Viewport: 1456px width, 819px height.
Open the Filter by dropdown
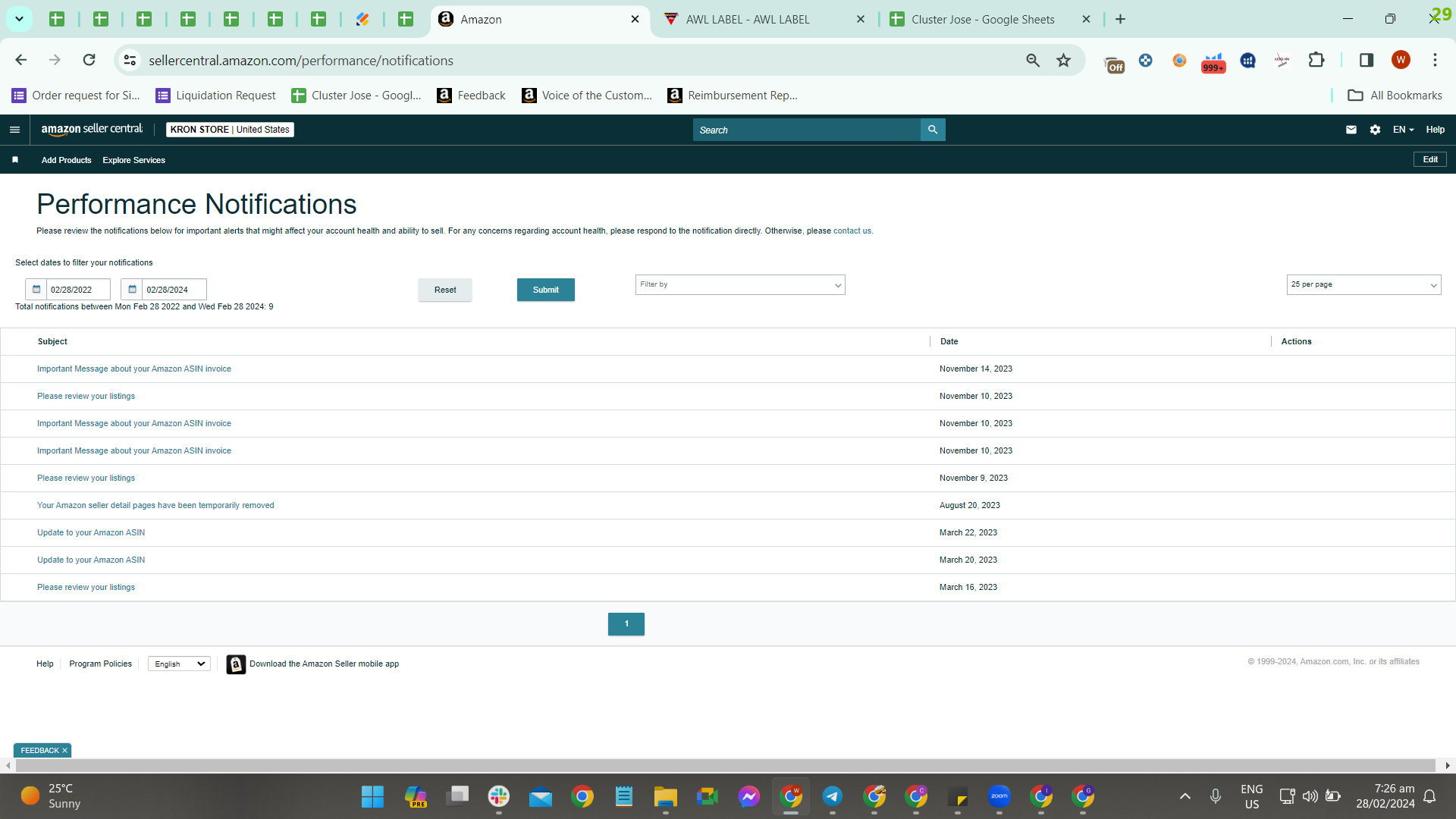(x=740, y=285)
